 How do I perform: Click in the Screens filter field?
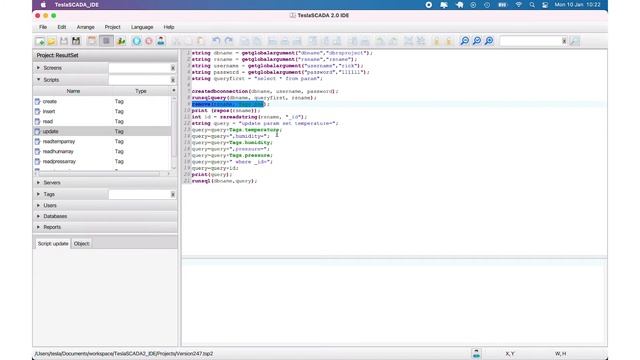pyautogui.click(x=140, y=68)
